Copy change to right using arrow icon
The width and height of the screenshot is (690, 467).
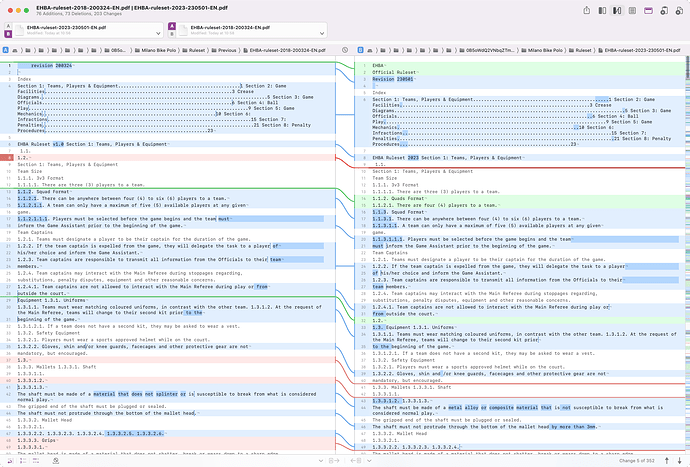334,460
